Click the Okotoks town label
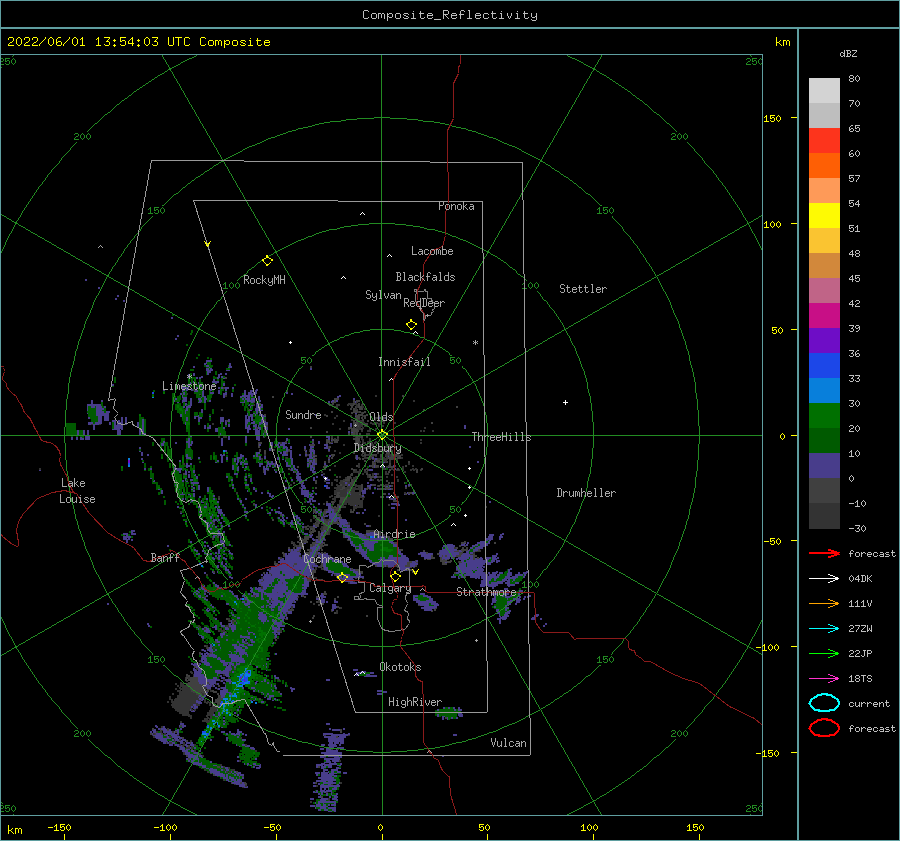This screenshot has width=900, height=841. coord(400,667)
